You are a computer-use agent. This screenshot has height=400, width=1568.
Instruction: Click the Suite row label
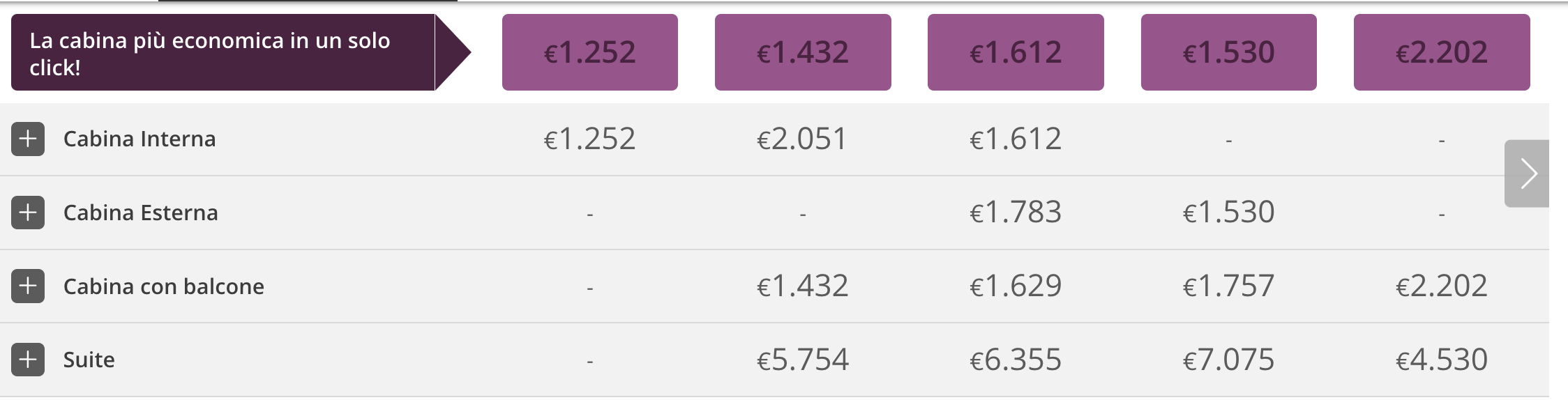[89, 360]
